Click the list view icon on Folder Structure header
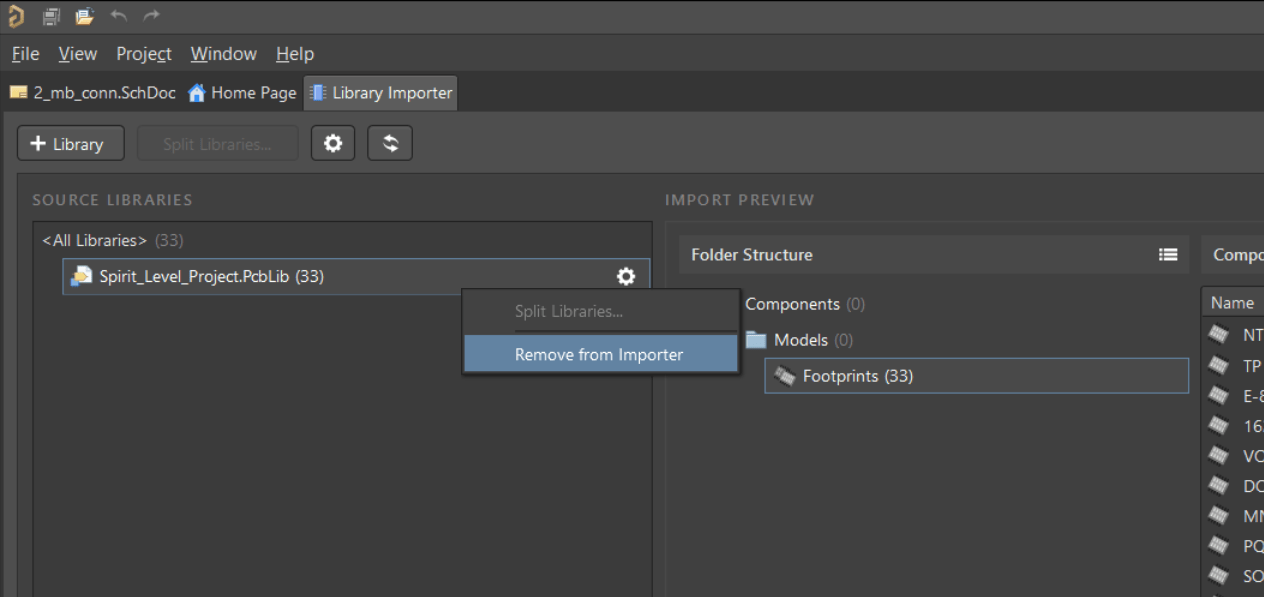The image size is (1264, 597). click(x=1168, y=254)
